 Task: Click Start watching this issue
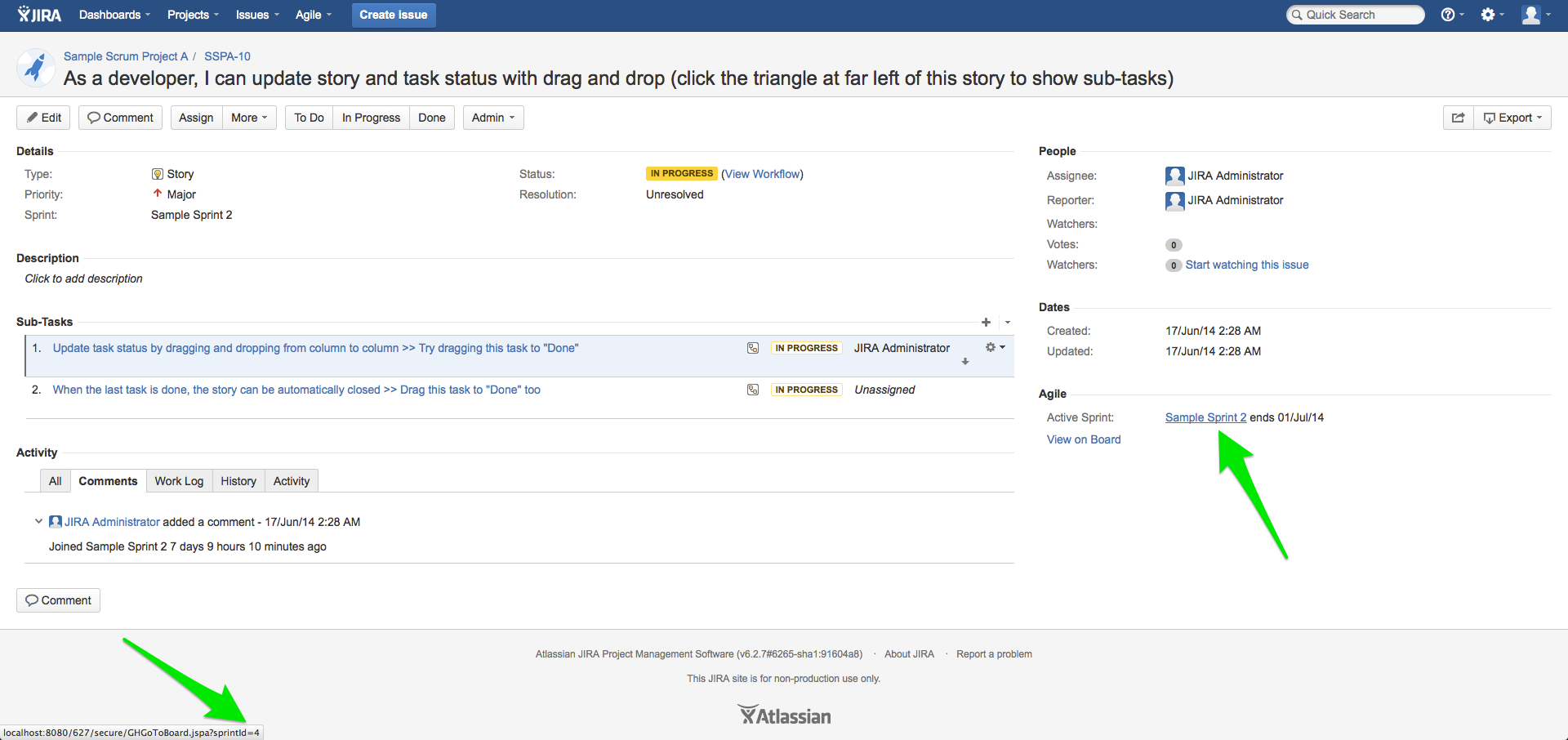[1247, 265]
